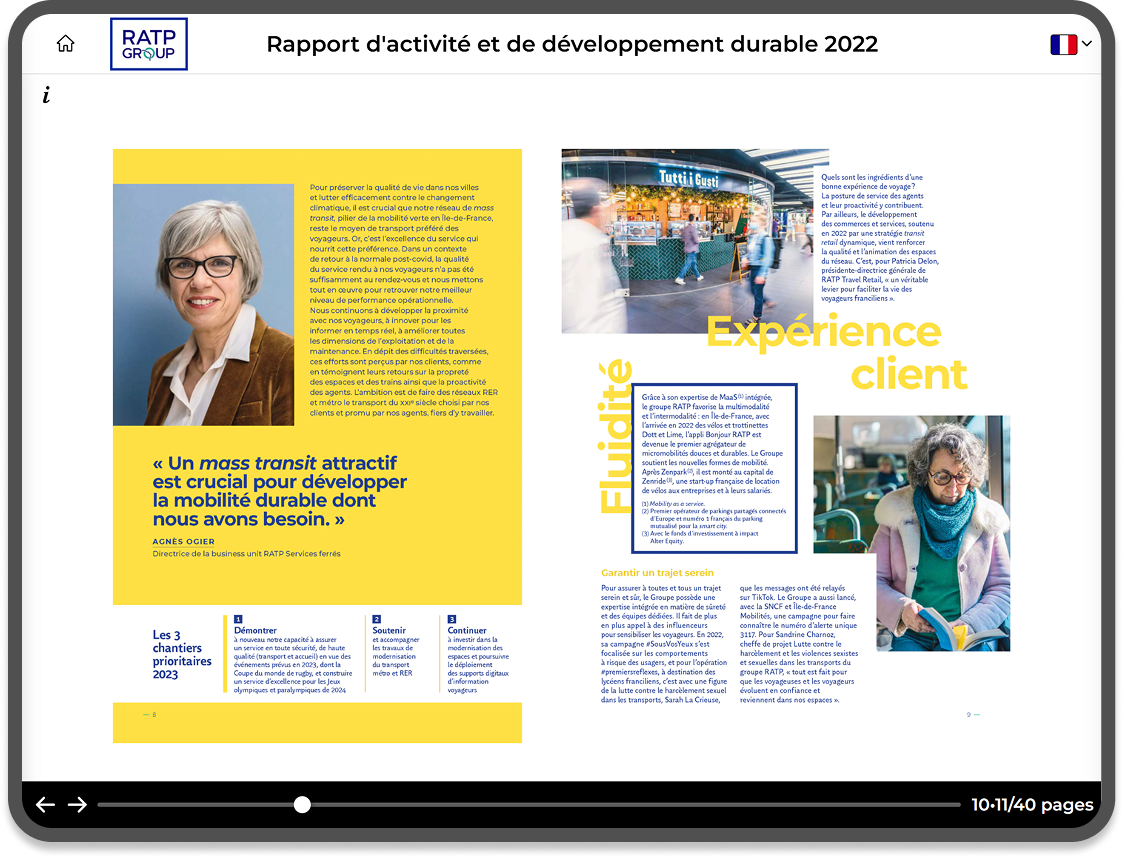Click the numbered '1' badge above Démontrer
Viewport: 1124px width, 858px height.
pos(238,619)
